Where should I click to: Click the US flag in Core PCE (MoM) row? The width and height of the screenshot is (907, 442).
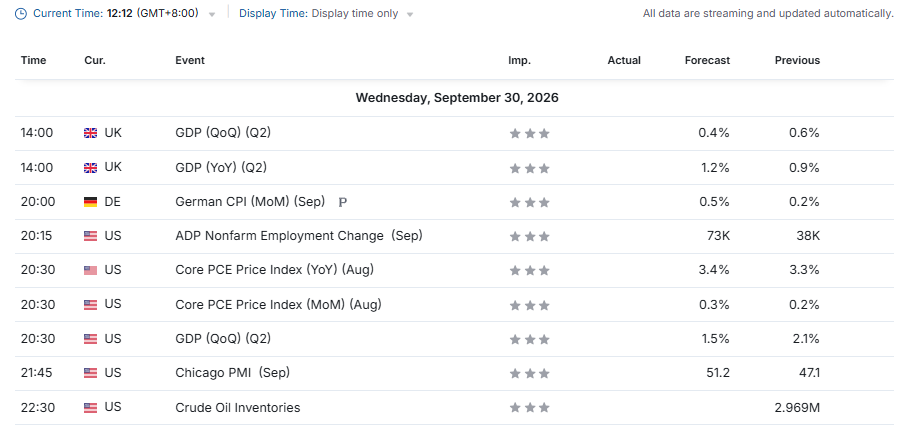[90, 304]
